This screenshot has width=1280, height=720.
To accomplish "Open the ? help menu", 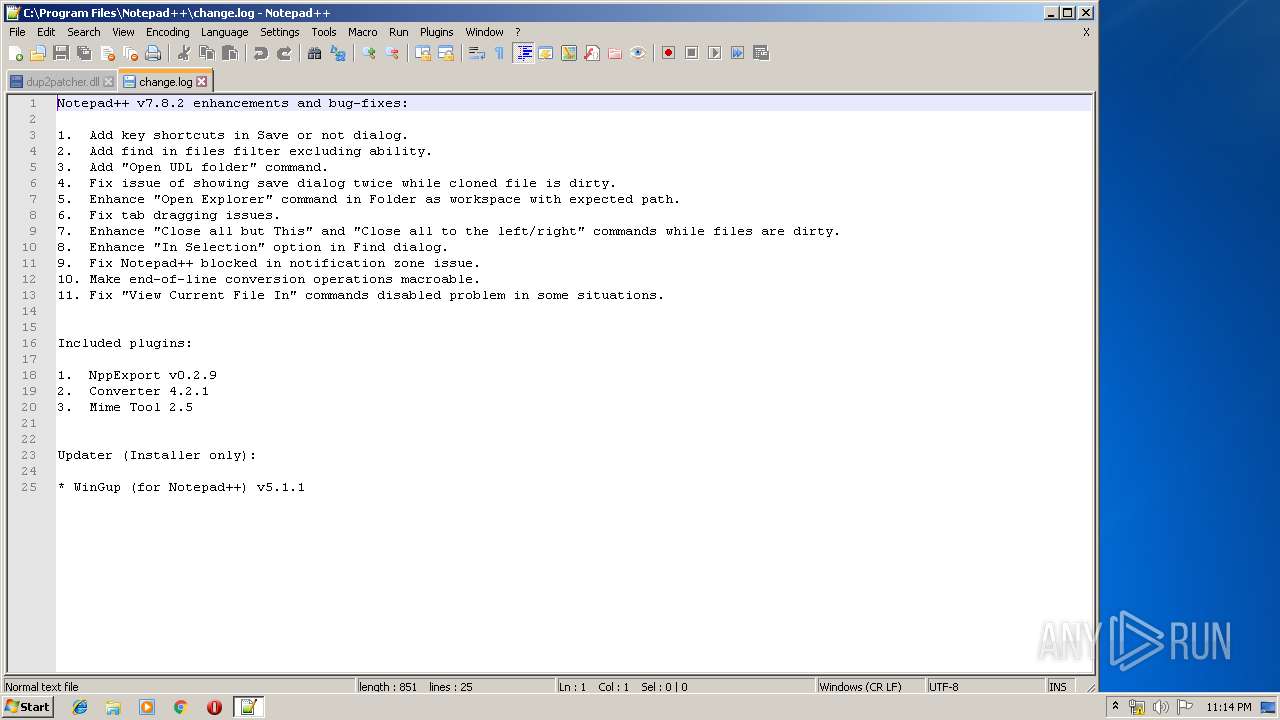I will pos(518,32).
